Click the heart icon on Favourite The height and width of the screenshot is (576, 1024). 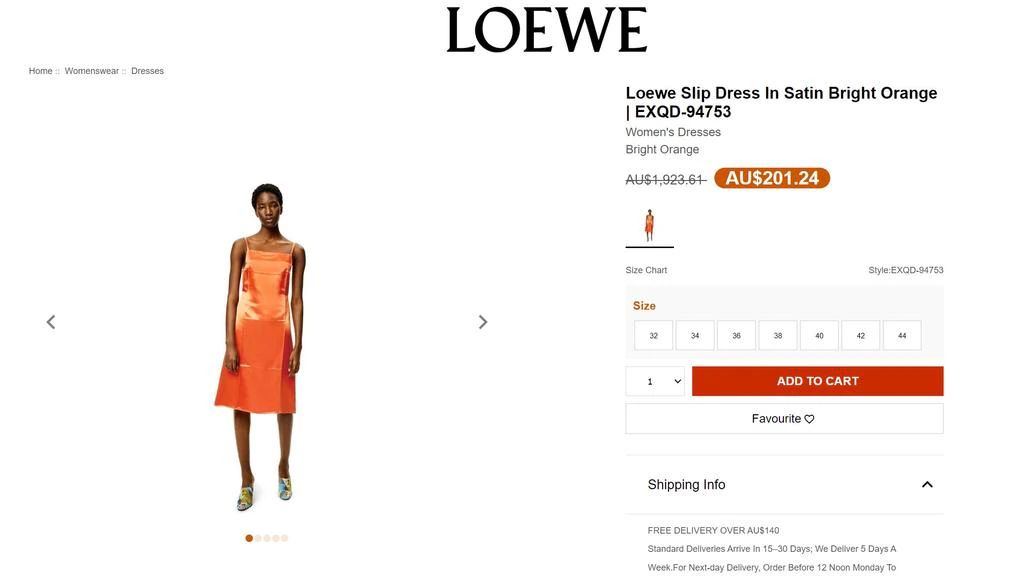coord(809,419)
